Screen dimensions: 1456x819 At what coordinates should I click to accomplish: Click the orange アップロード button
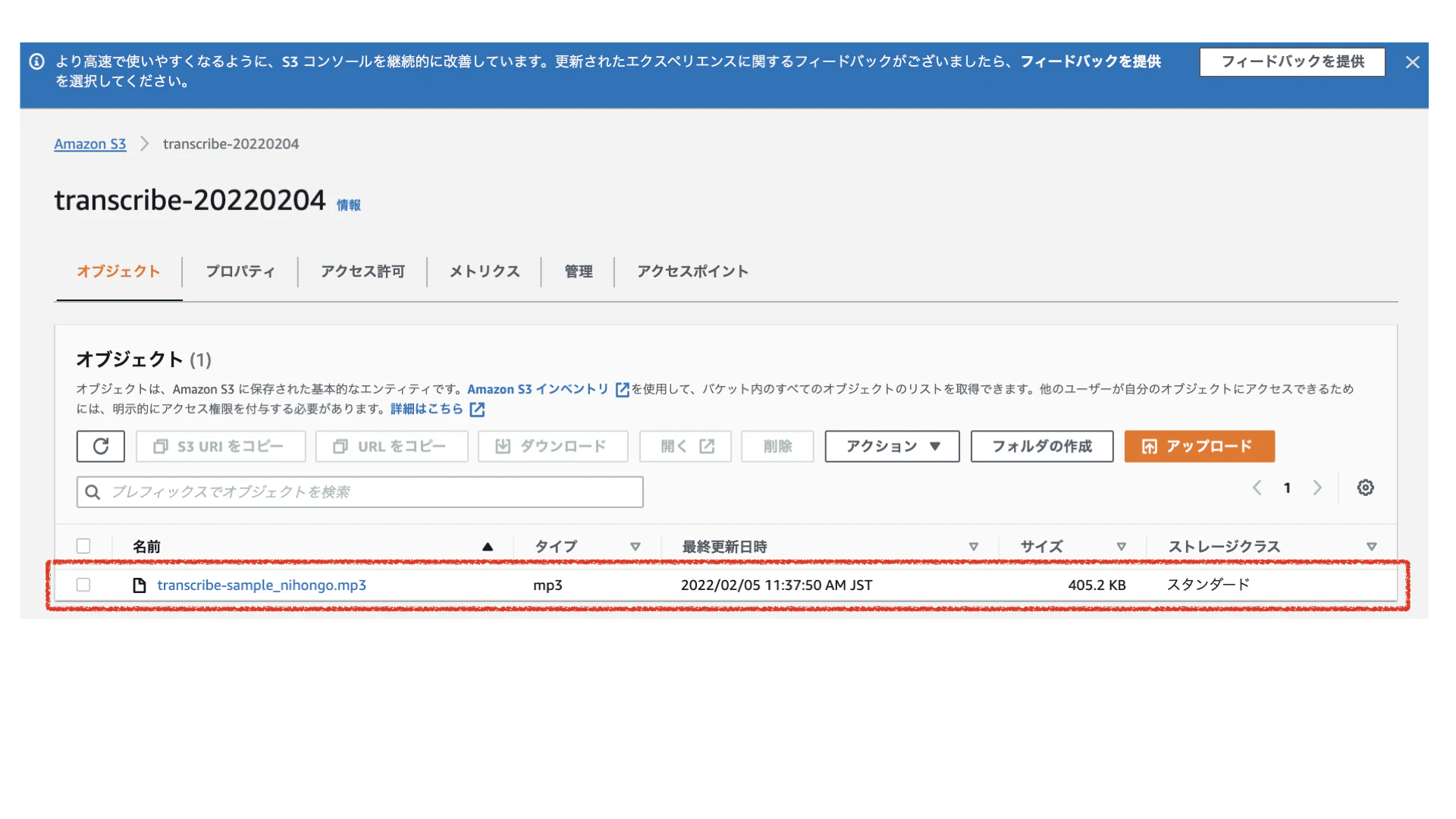click(1199, 446)
